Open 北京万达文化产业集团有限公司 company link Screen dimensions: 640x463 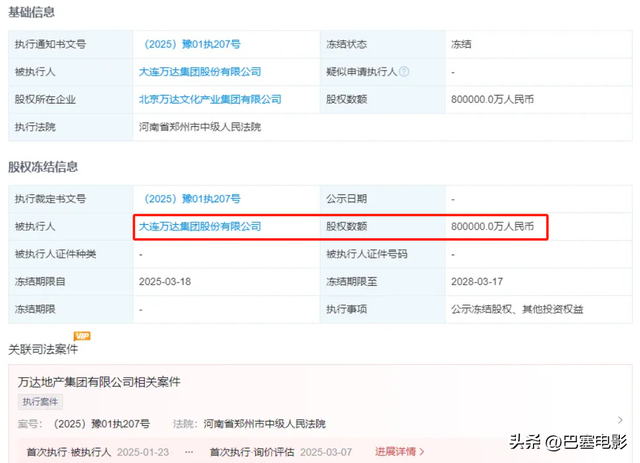pyautogui.click(x=210, y=99)
